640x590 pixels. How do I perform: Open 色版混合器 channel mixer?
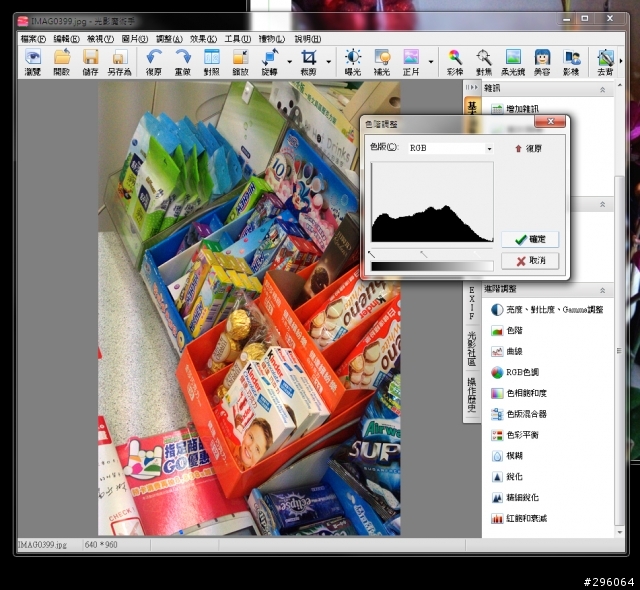(x=518, y=414)
